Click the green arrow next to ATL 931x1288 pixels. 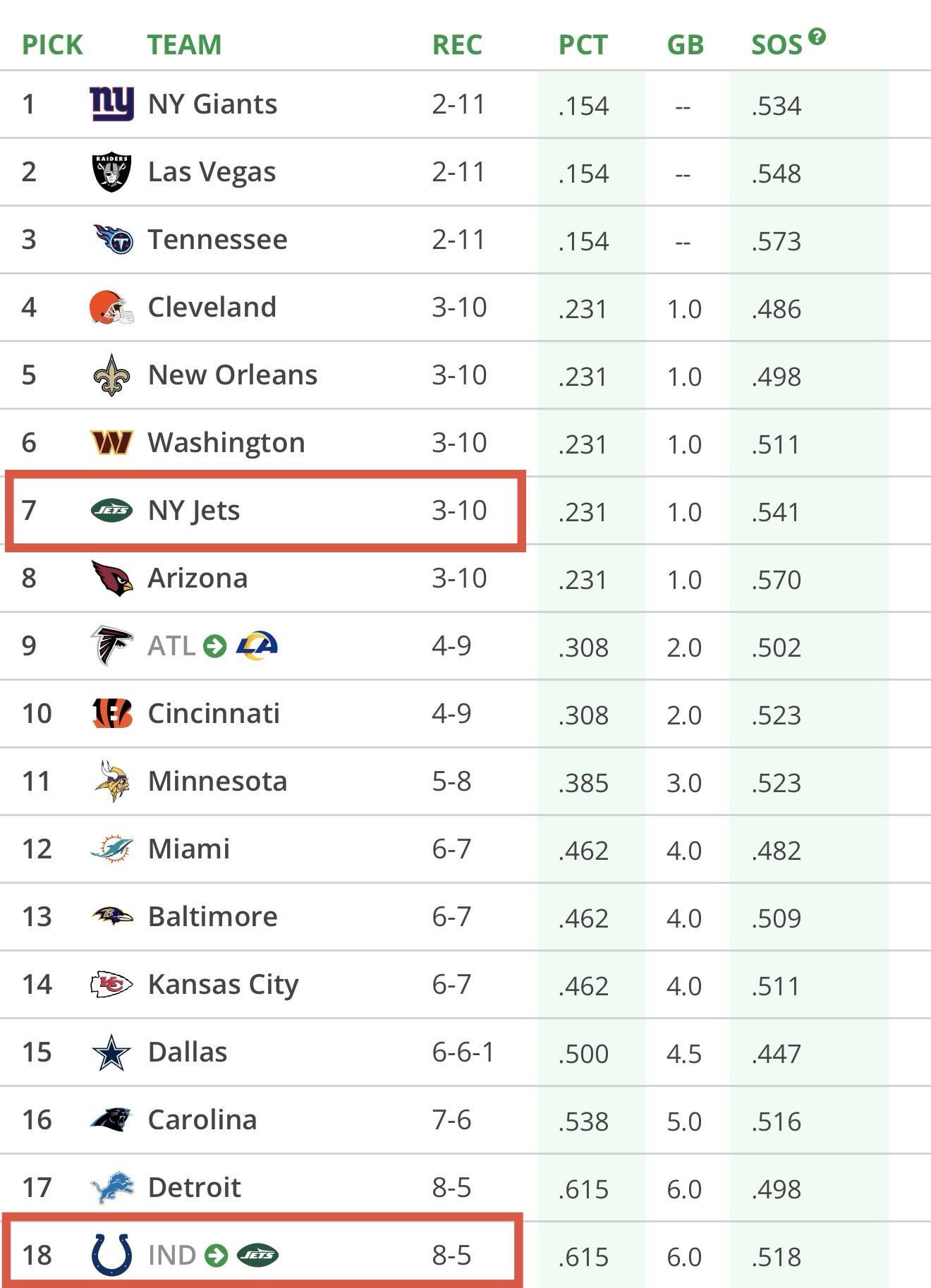pyautogui.click(x=215, y=645)
